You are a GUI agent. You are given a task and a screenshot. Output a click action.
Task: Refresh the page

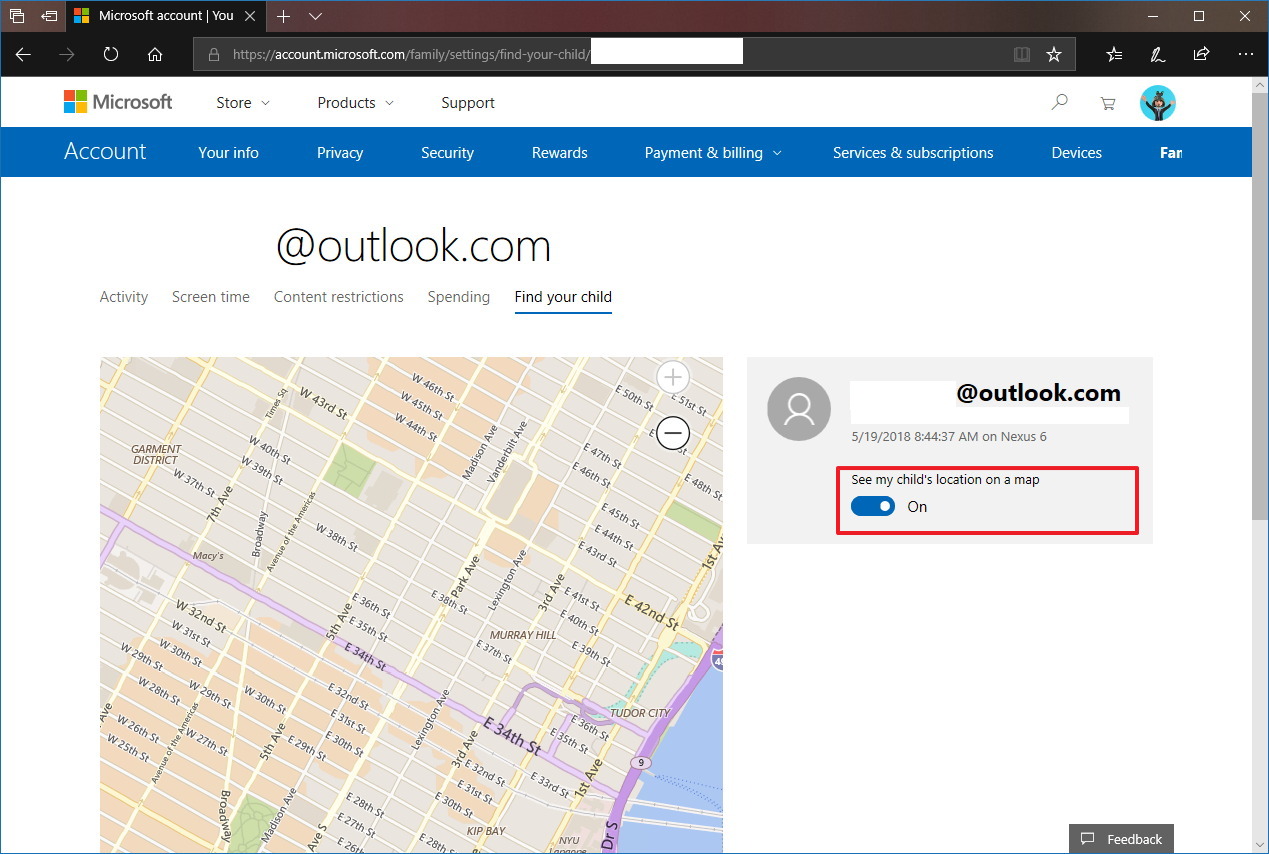[110, 54]
